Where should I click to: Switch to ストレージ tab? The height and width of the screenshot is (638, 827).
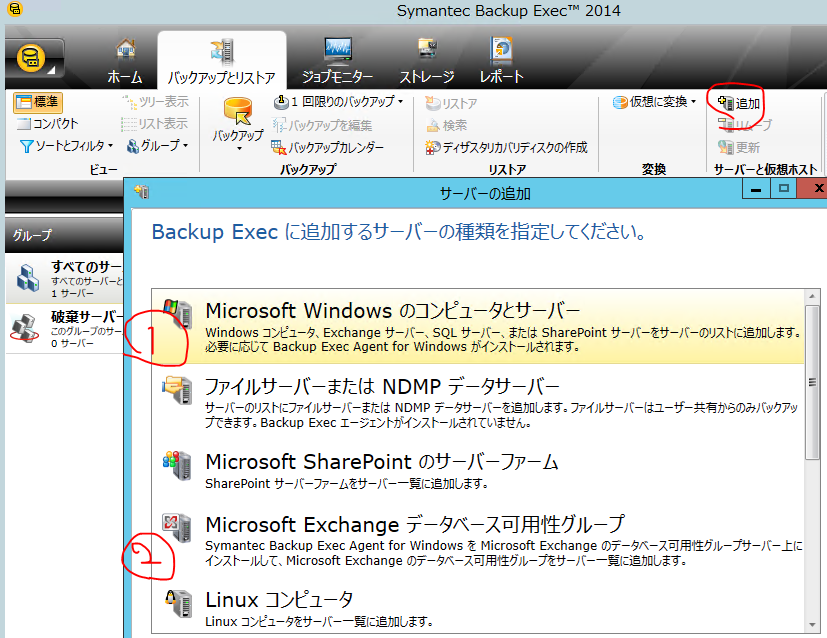point(427,60)
